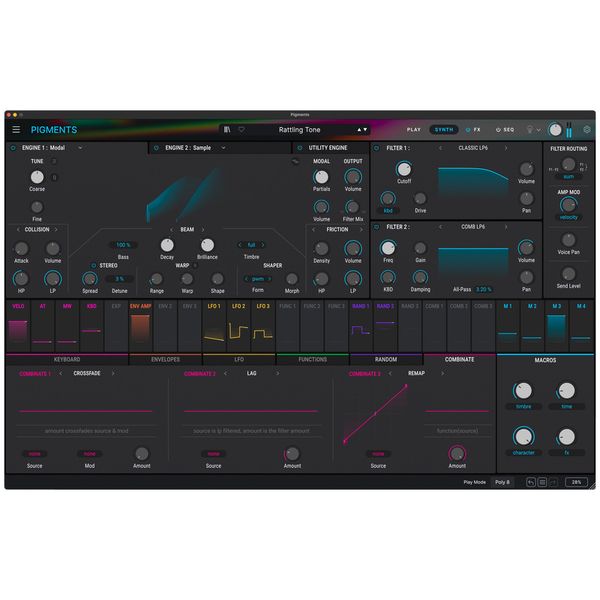Expand the Engine 1 Modal type dropdown
The height and width of the screenshot is (600, 600).
click(x=80, y=148)
